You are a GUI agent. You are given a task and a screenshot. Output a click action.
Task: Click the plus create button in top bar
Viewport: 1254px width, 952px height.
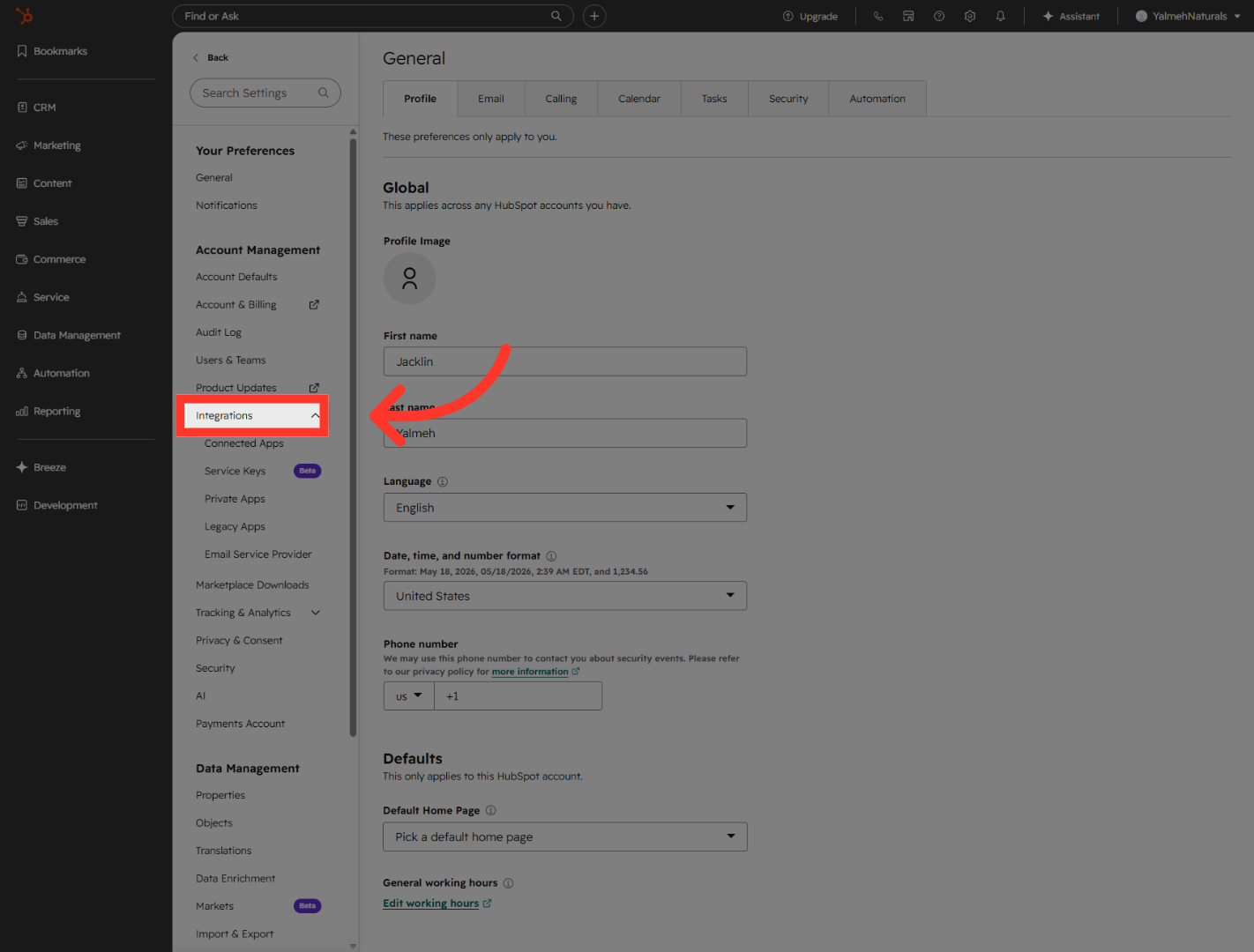tap(594, 16)
